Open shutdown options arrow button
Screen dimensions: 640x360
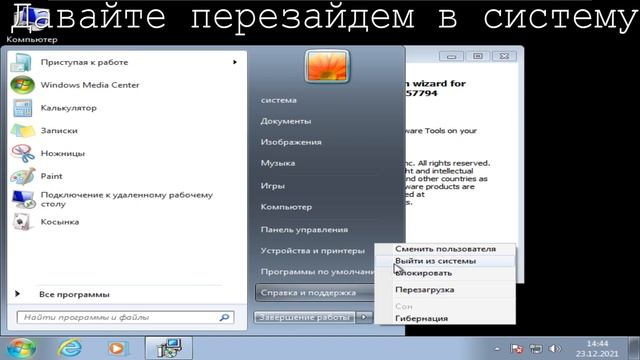coord(364,317)
